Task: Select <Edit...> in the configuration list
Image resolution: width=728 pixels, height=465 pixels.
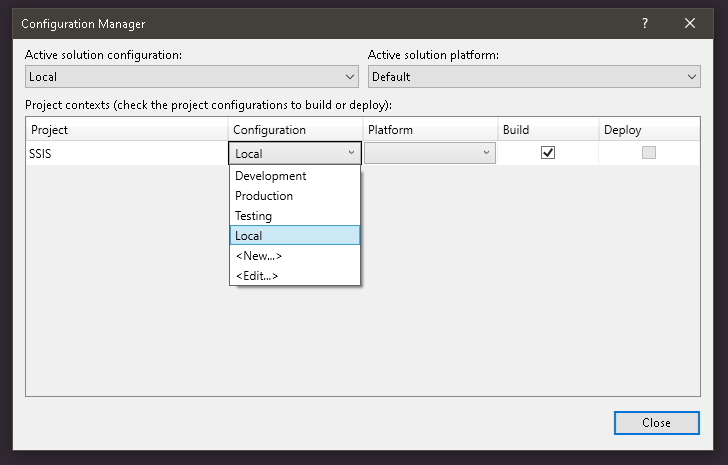Action: point(257,276)
